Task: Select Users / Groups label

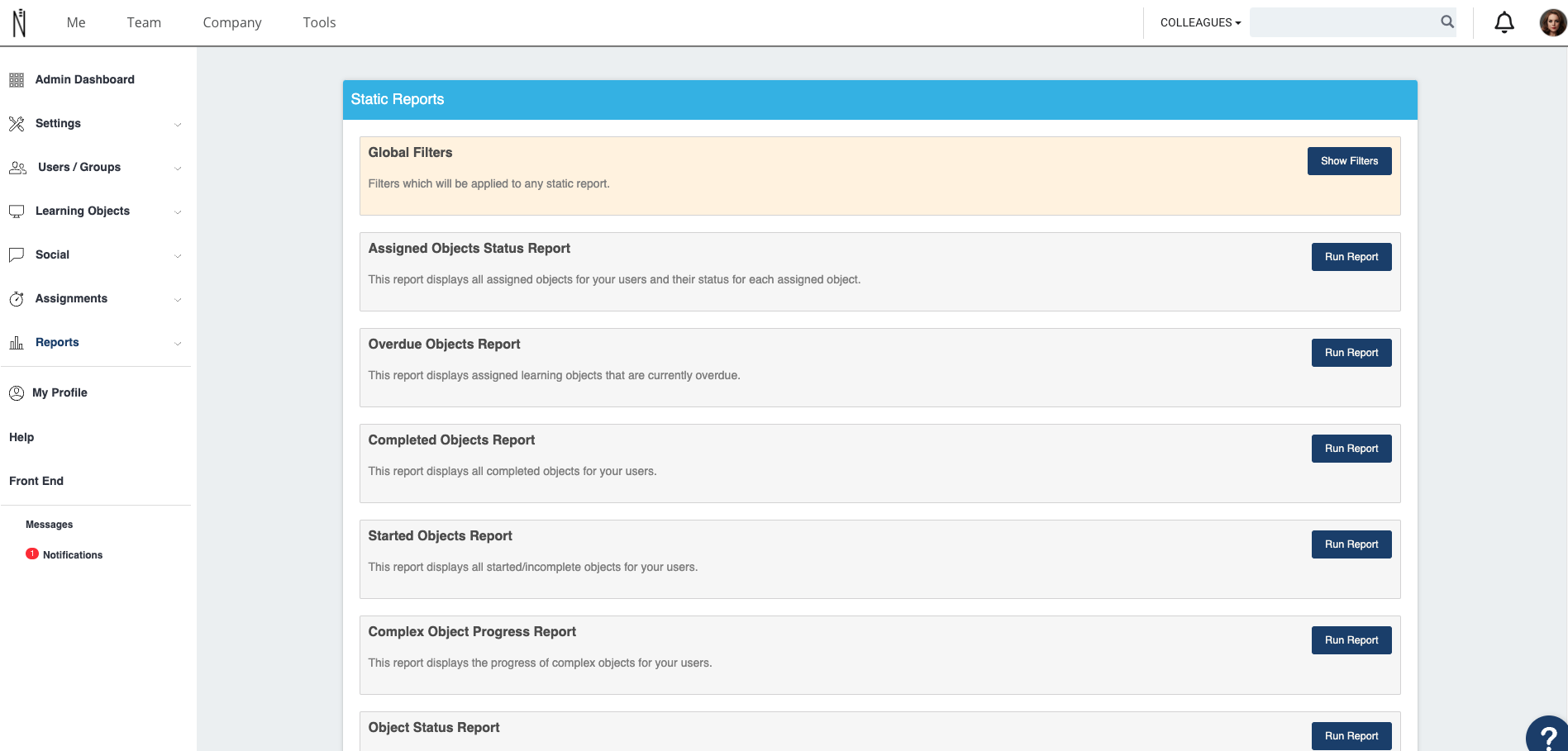Action: tap(79, 167)
